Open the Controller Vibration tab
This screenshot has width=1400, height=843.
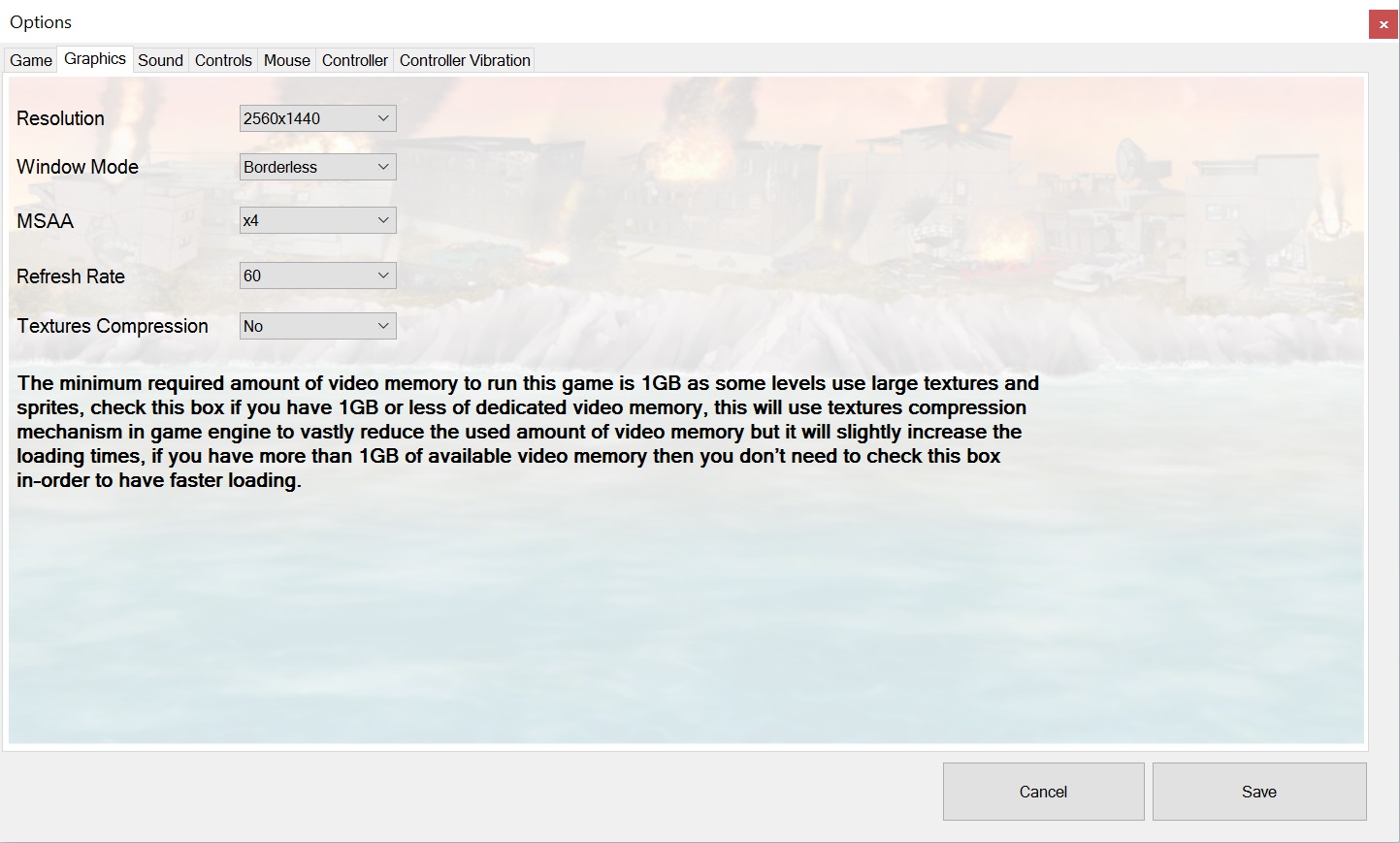(x=464, y=59)
